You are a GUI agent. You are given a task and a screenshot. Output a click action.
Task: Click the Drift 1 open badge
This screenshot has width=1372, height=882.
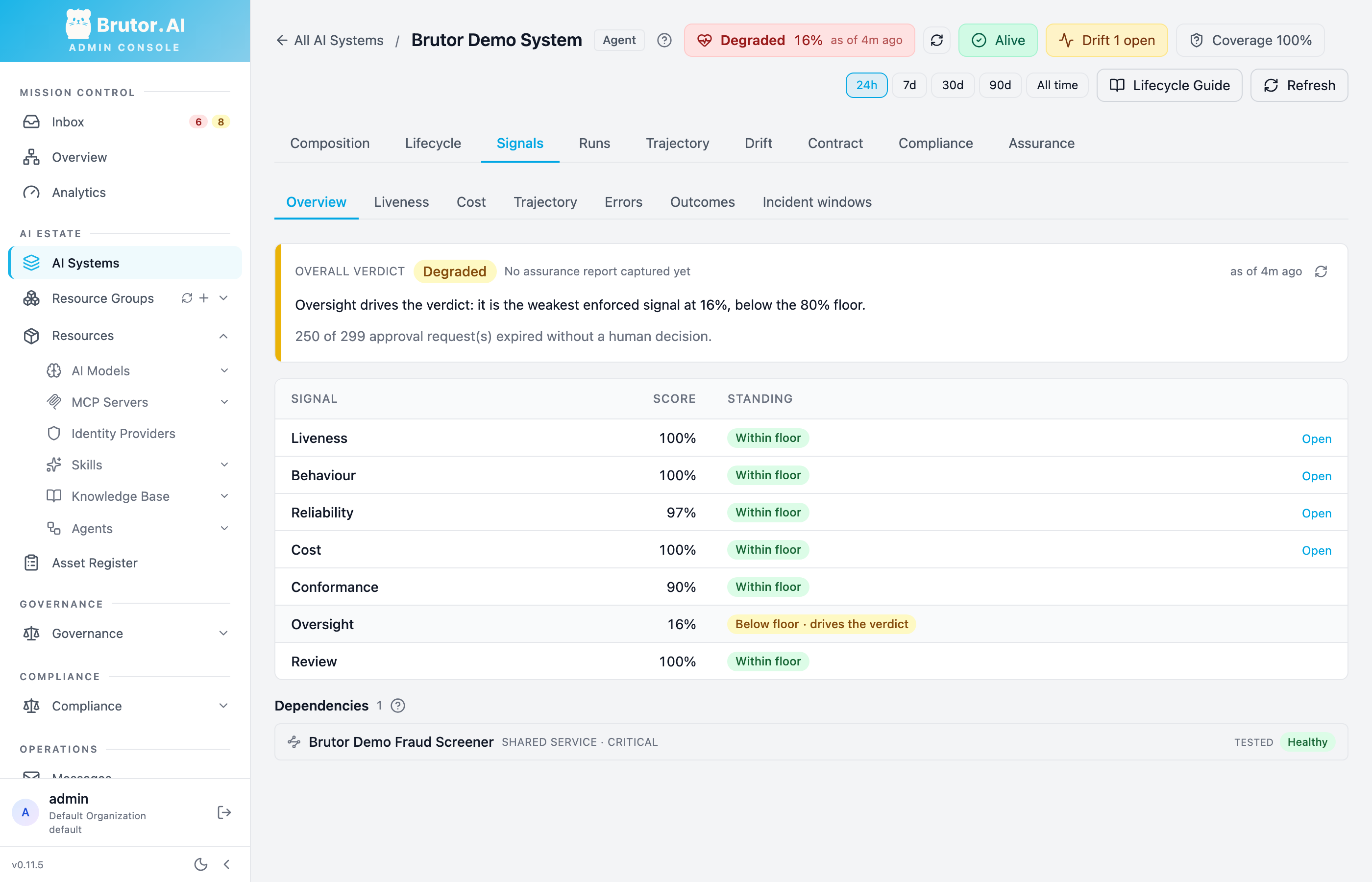coord(1106,40)
